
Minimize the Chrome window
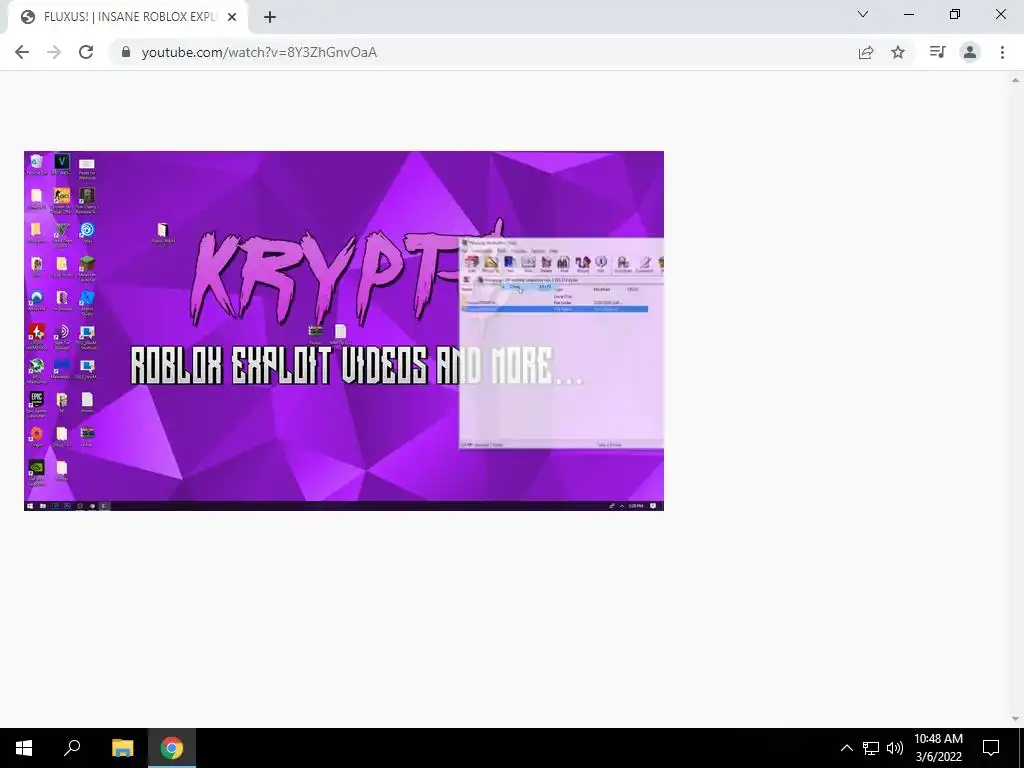click(x=908, y=14)
